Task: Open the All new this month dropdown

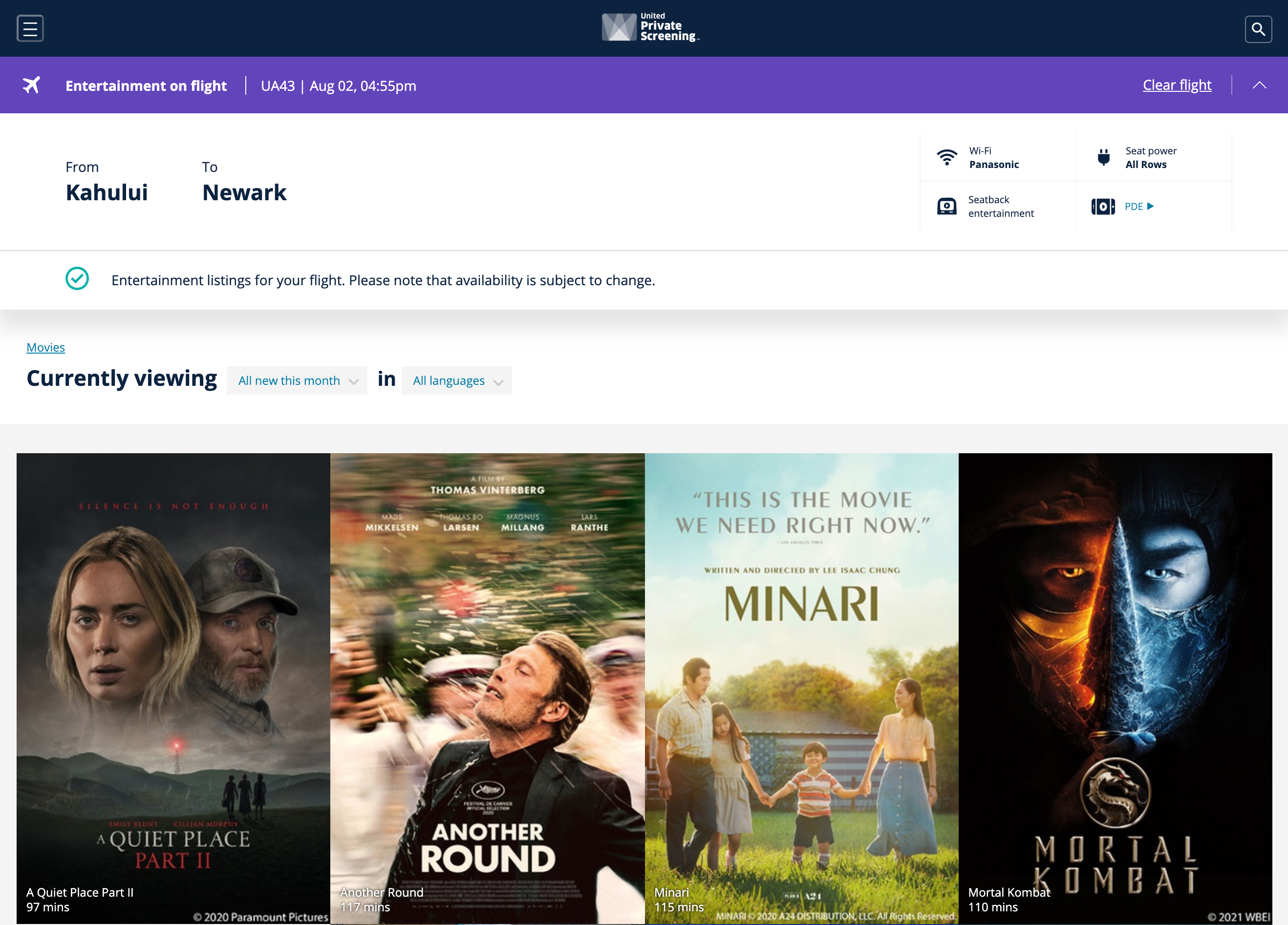Action: click(297, 381)
